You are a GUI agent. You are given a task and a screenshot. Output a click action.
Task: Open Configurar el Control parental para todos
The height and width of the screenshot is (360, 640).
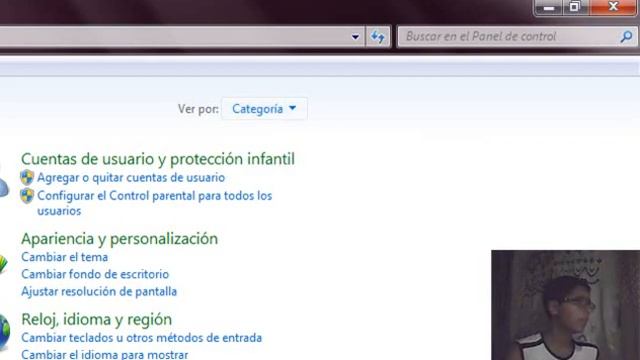click(154, 203)
